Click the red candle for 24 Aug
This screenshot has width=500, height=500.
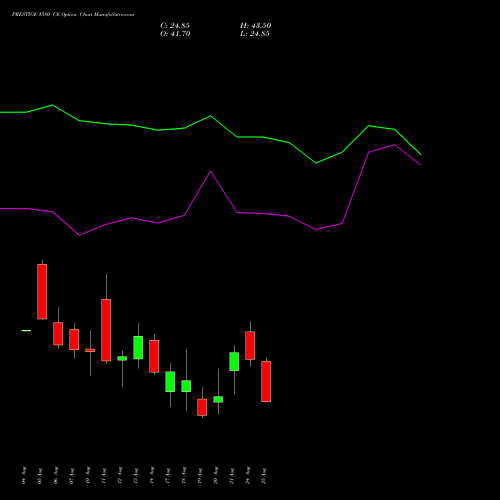tap(250, 345)
